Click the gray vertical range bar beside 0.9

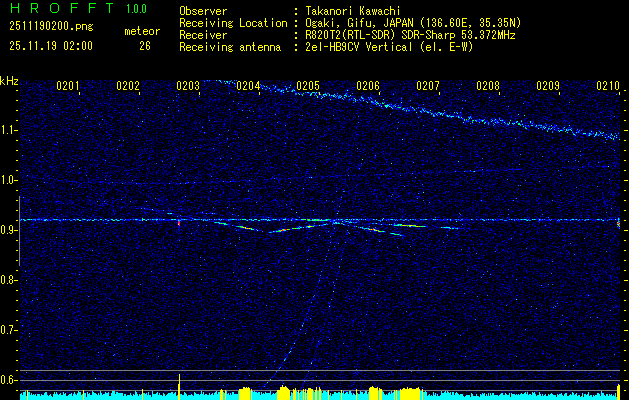coord(19,231)
